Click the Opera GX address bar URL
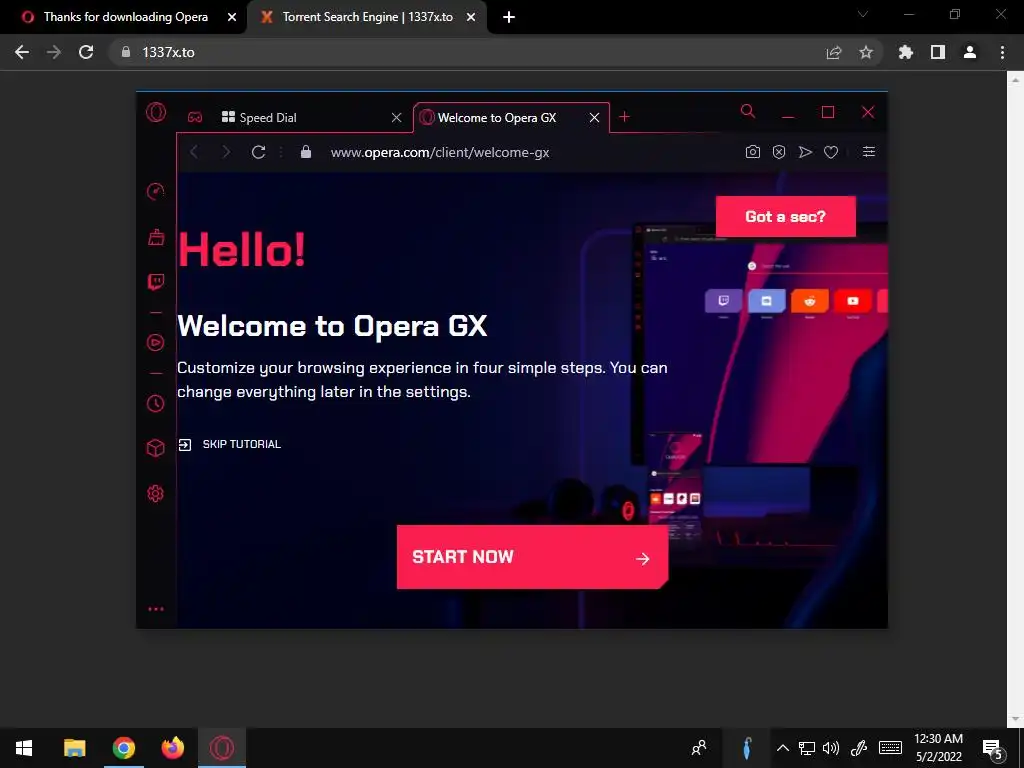Screen dimensions: 1024x768 [440, 152]
